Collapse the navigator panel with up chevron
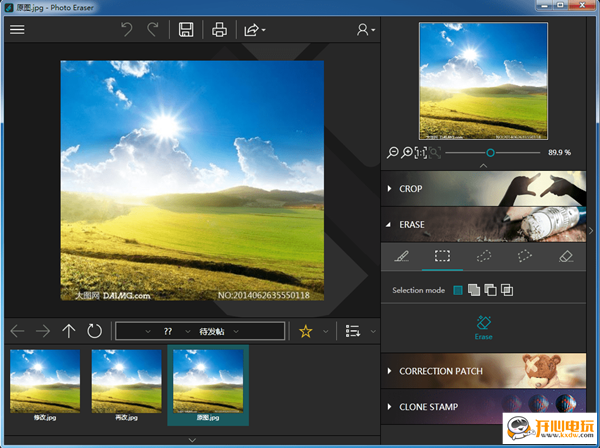 point(483,166)
